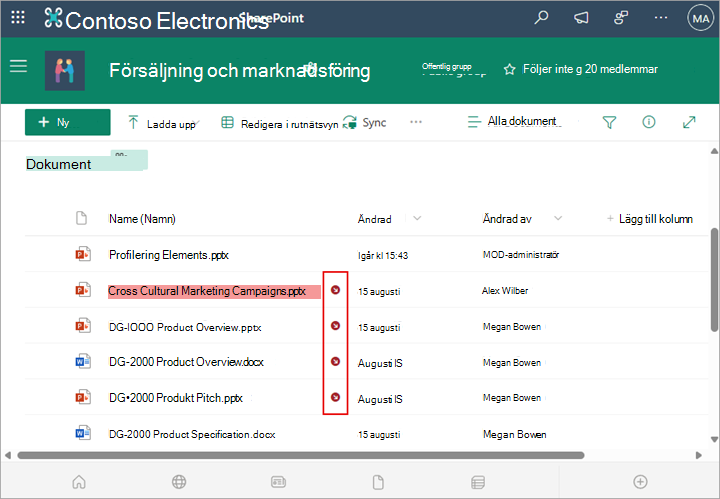Click the vertical scrollbar thumb
This screenshot has width=720, height=499.
pyautogui.click(x=714, y=279)
